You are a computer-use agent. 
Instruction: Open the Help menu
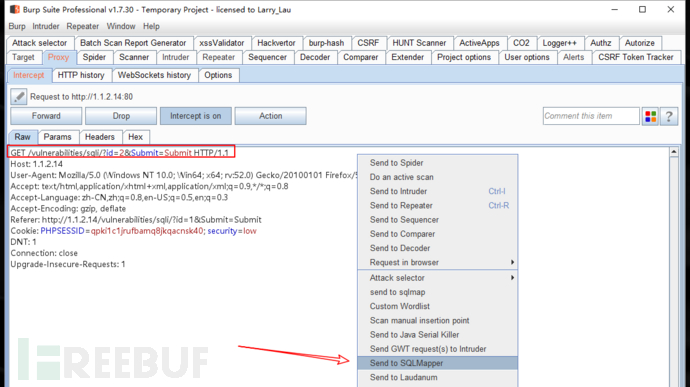pos(151,26)
